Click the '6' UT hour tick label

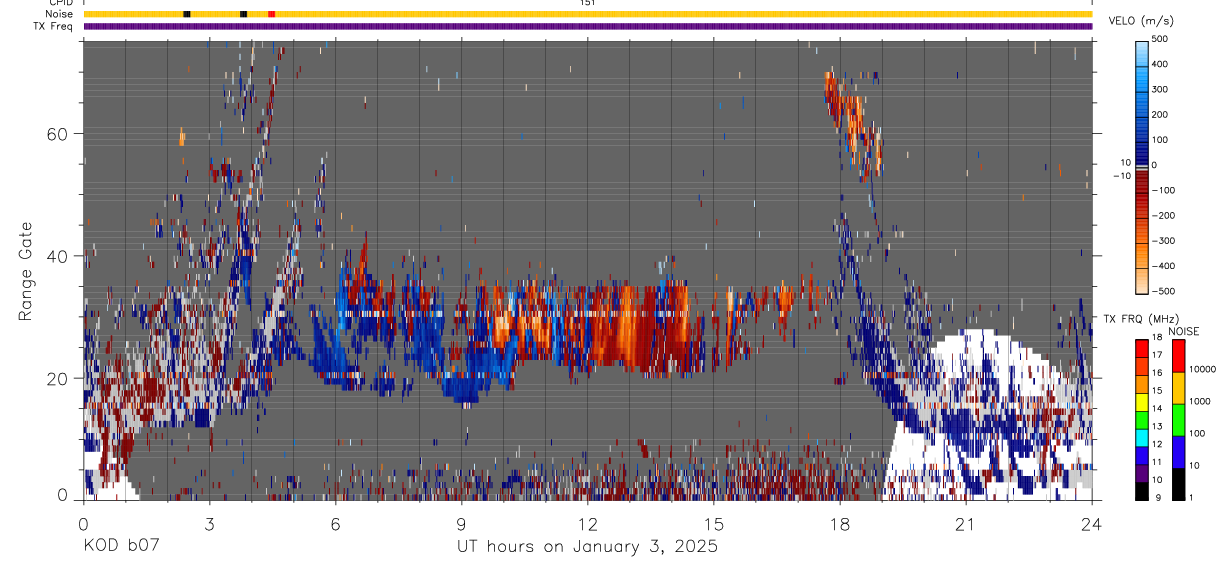click(x=335, y=523)
